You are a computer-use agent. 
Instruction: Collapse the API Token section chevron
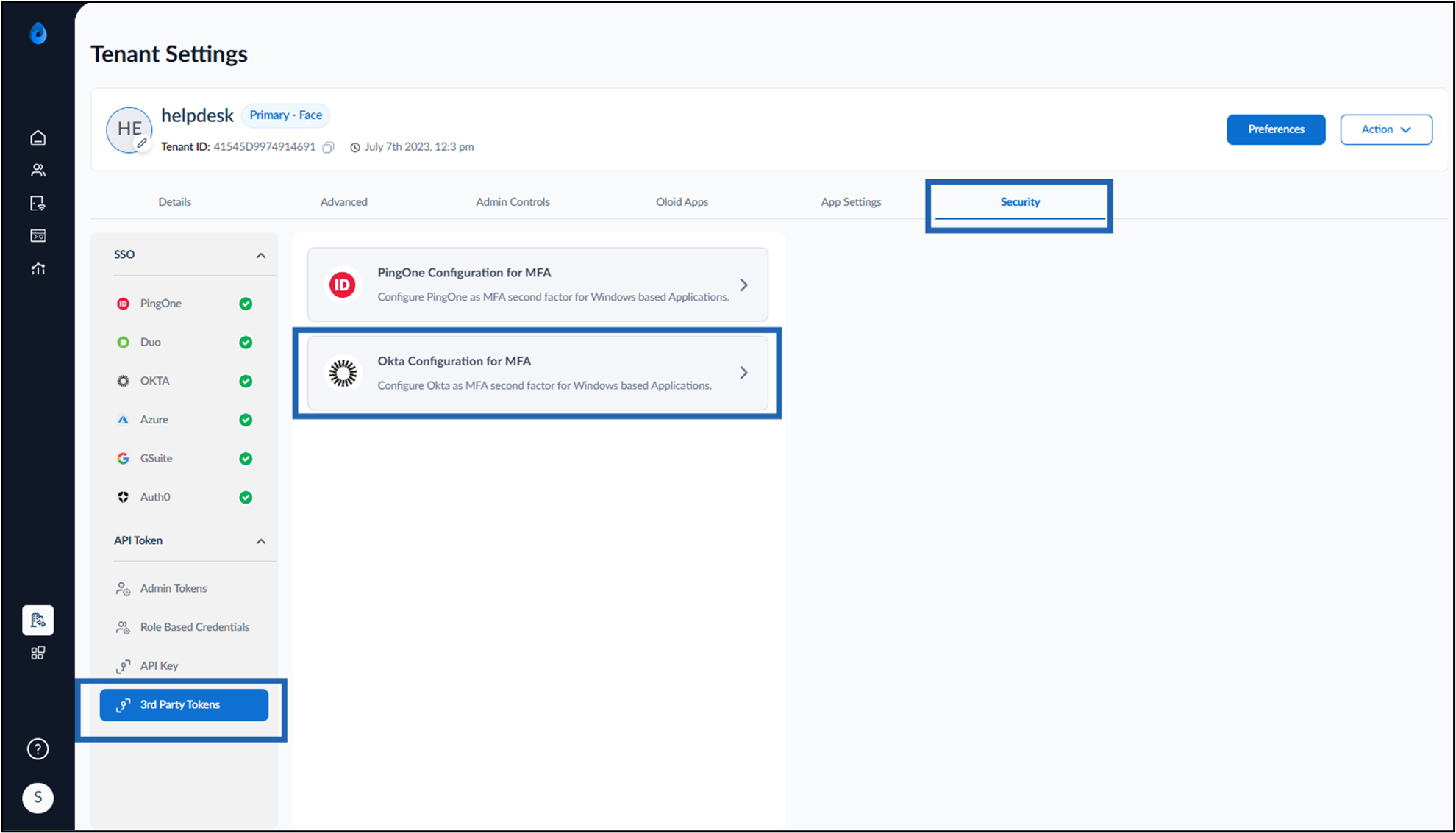tap(261, 541)
